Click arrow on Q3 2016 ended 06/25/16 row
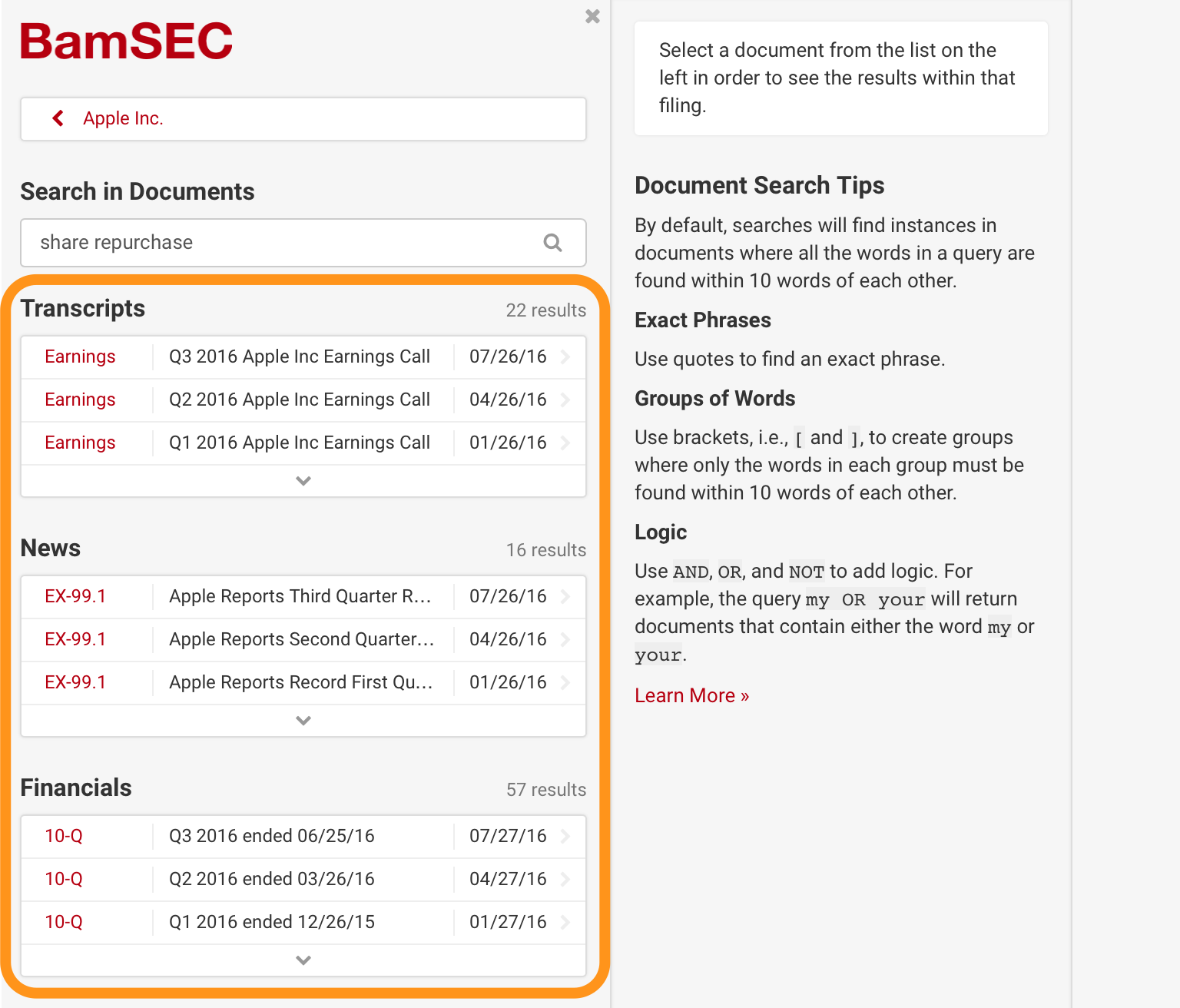1180x1008 pixels. coord(565,836)
